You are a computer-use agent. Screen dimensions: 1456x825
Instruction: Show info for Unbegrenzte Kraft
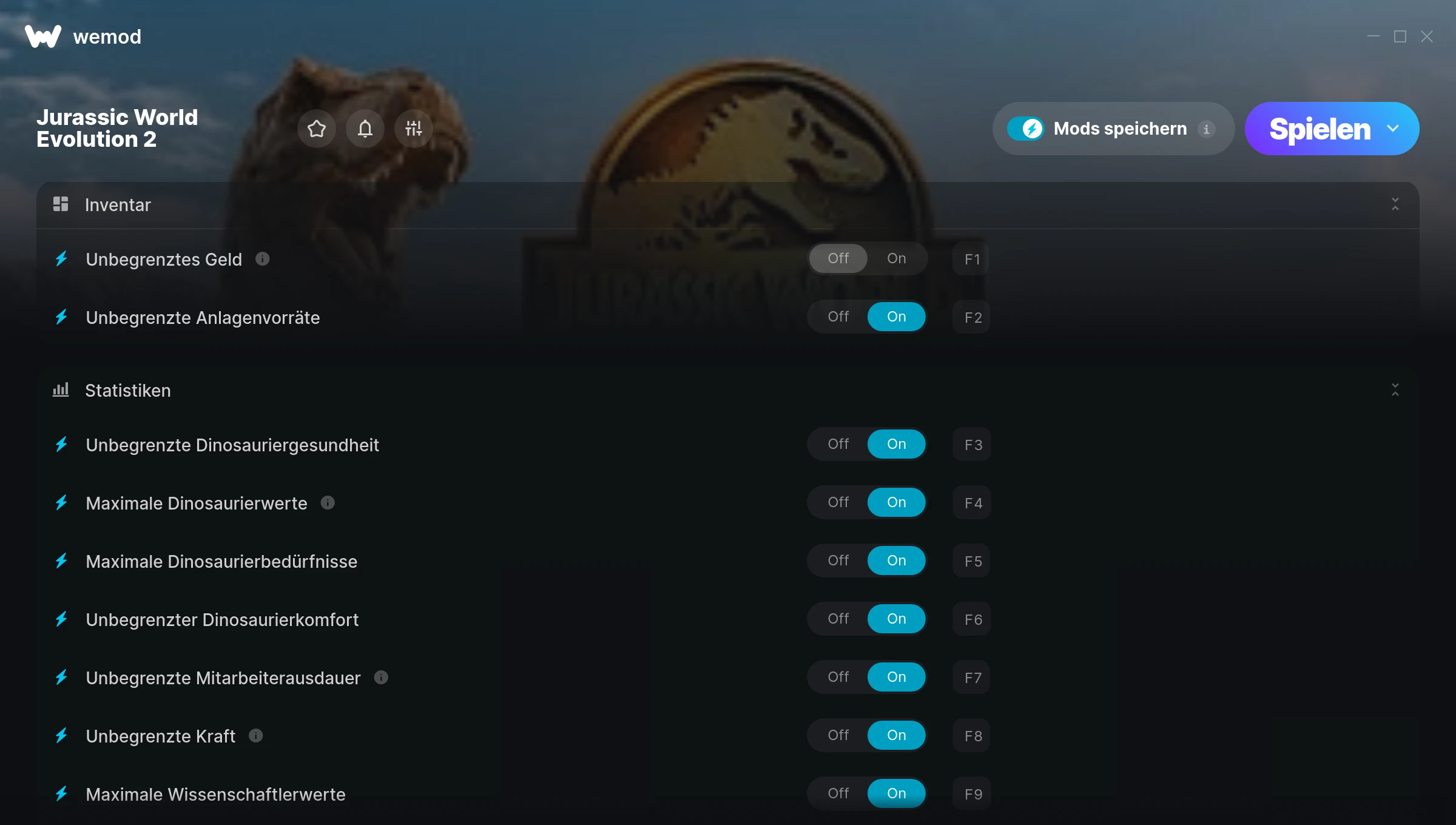pos(256,736)
